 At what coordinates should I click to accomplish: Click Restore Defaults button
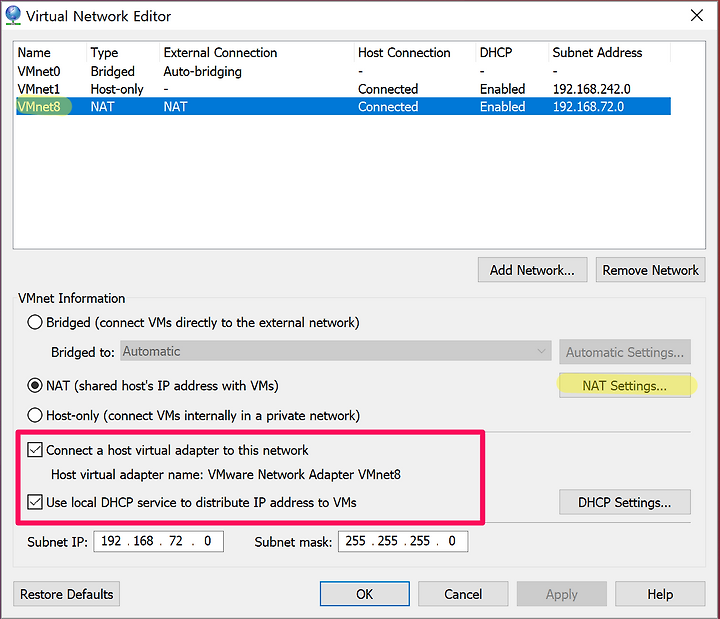[x=67, y=594]
